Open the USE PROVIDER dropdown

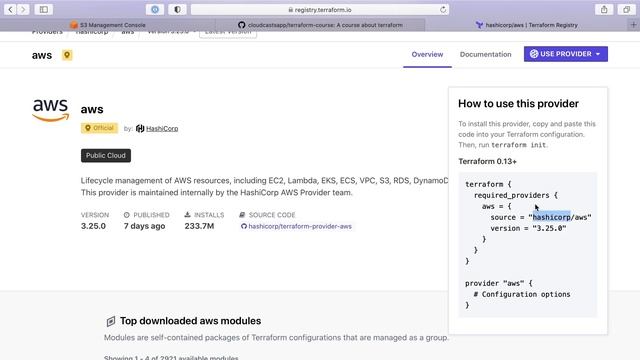566,54
